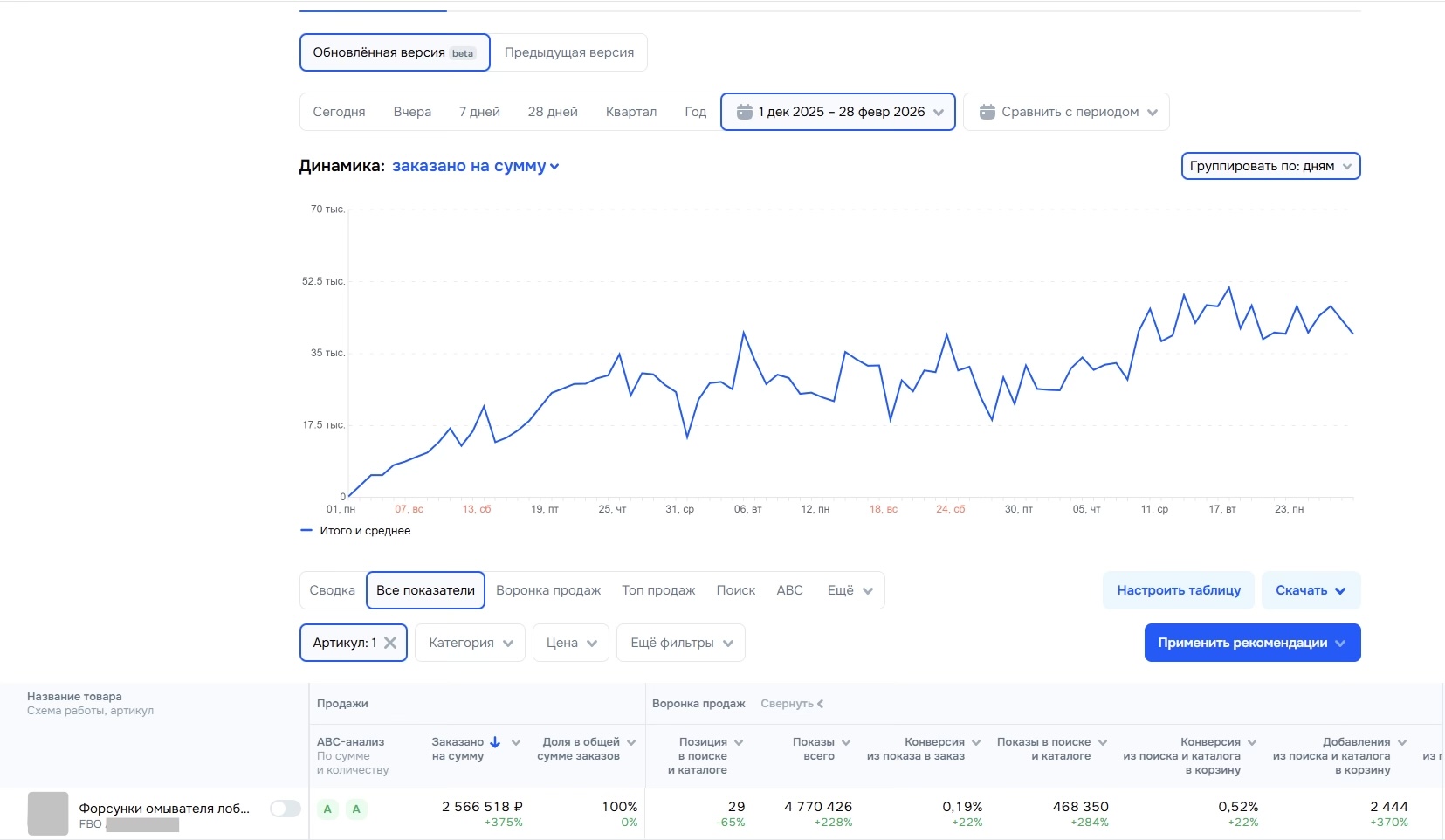Click chart peak near 17, вт
The height and width of the screenshot is (840, 1445).
coord(1229,287)
